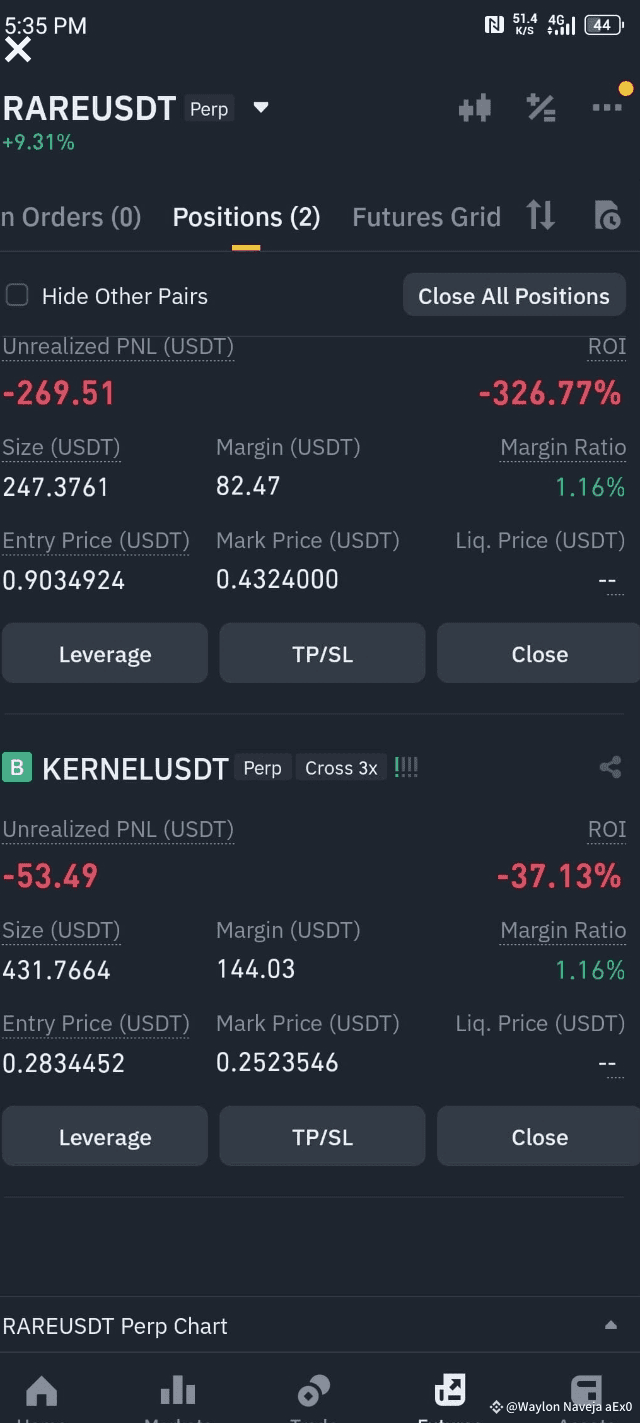Open the percent calculator icon

541,108
